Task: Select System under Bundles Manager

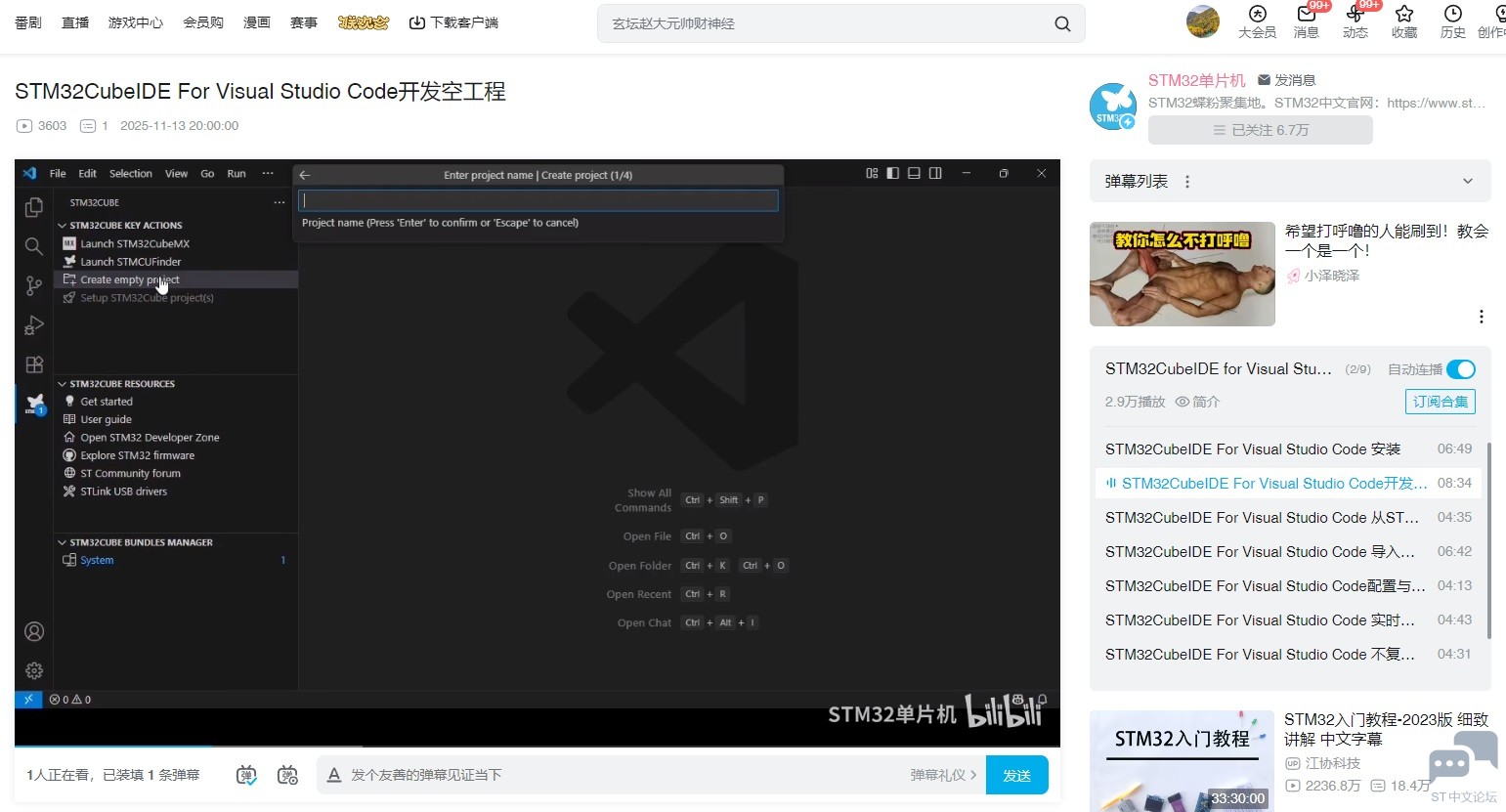Action: coord(97,560)
